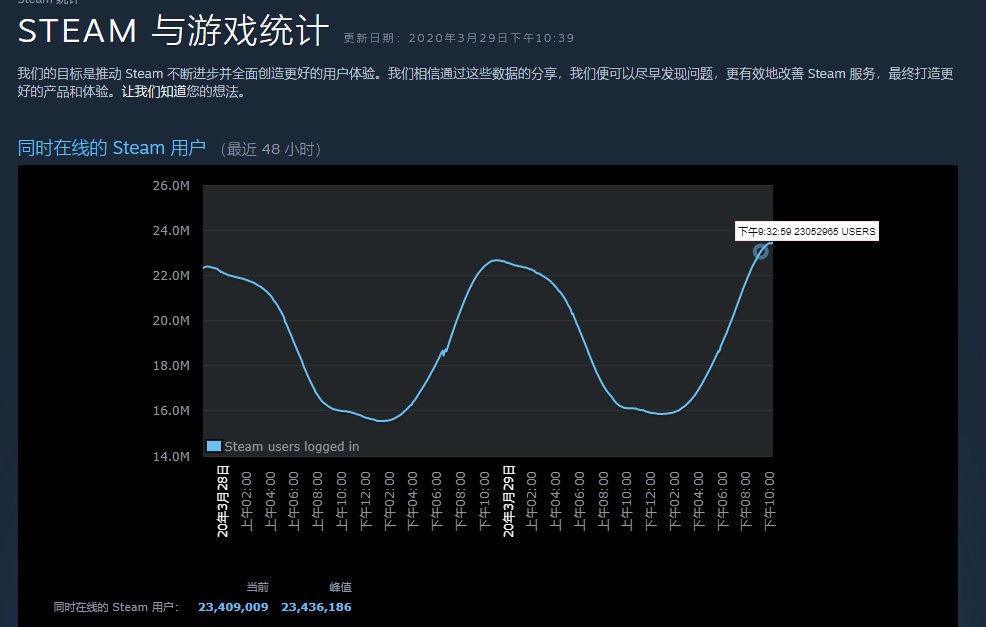Screen dimensions: 986x627
Task: Click the STEAM 与游戏统计 page title
Action: tap(173, 32)
